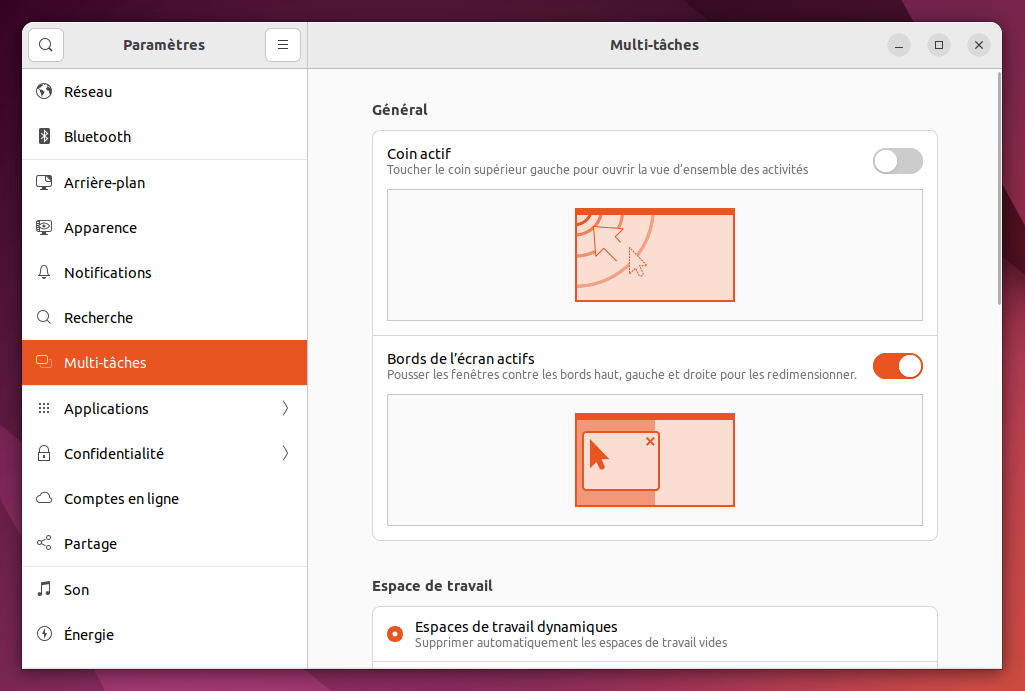Open the search button in Paramètres header

tap(46, 44)
